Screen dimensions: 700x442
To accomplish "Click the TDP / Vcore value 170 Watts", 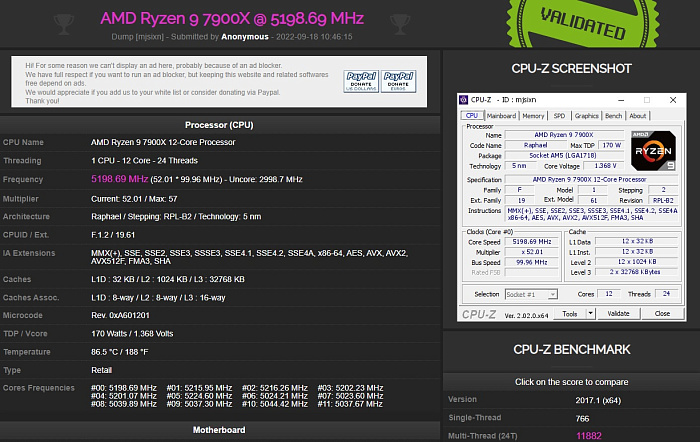I will (x=132, y=334).
